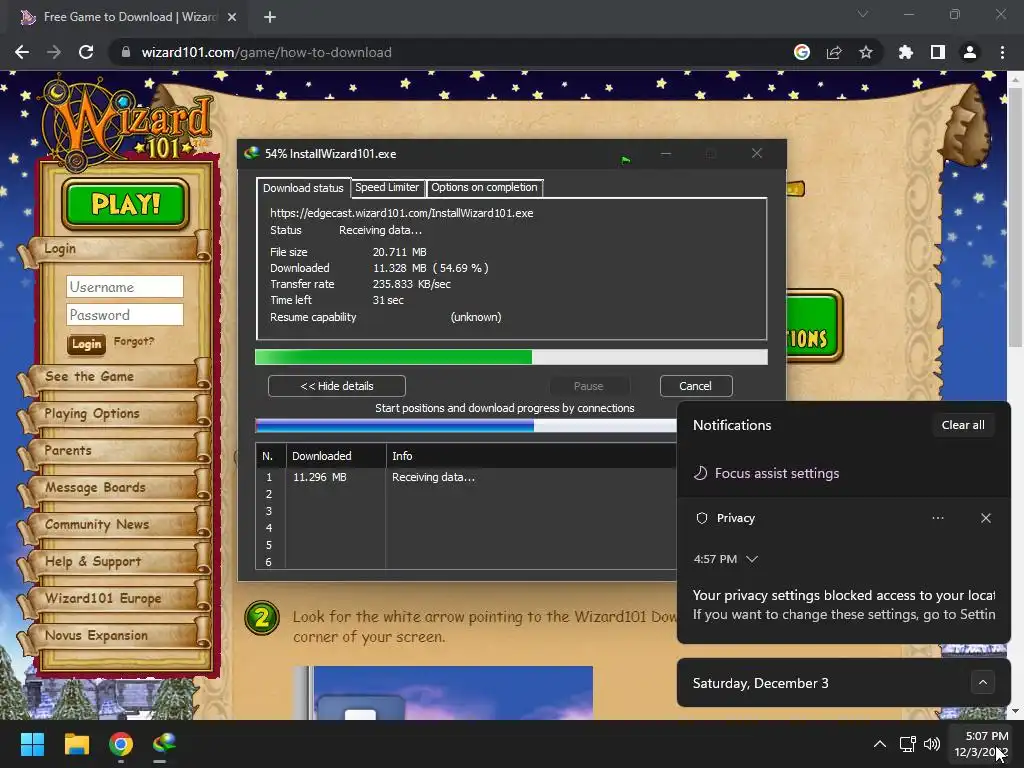Open the volume control in system tray
The image size is (1024, 768).
tap(932, 744)
